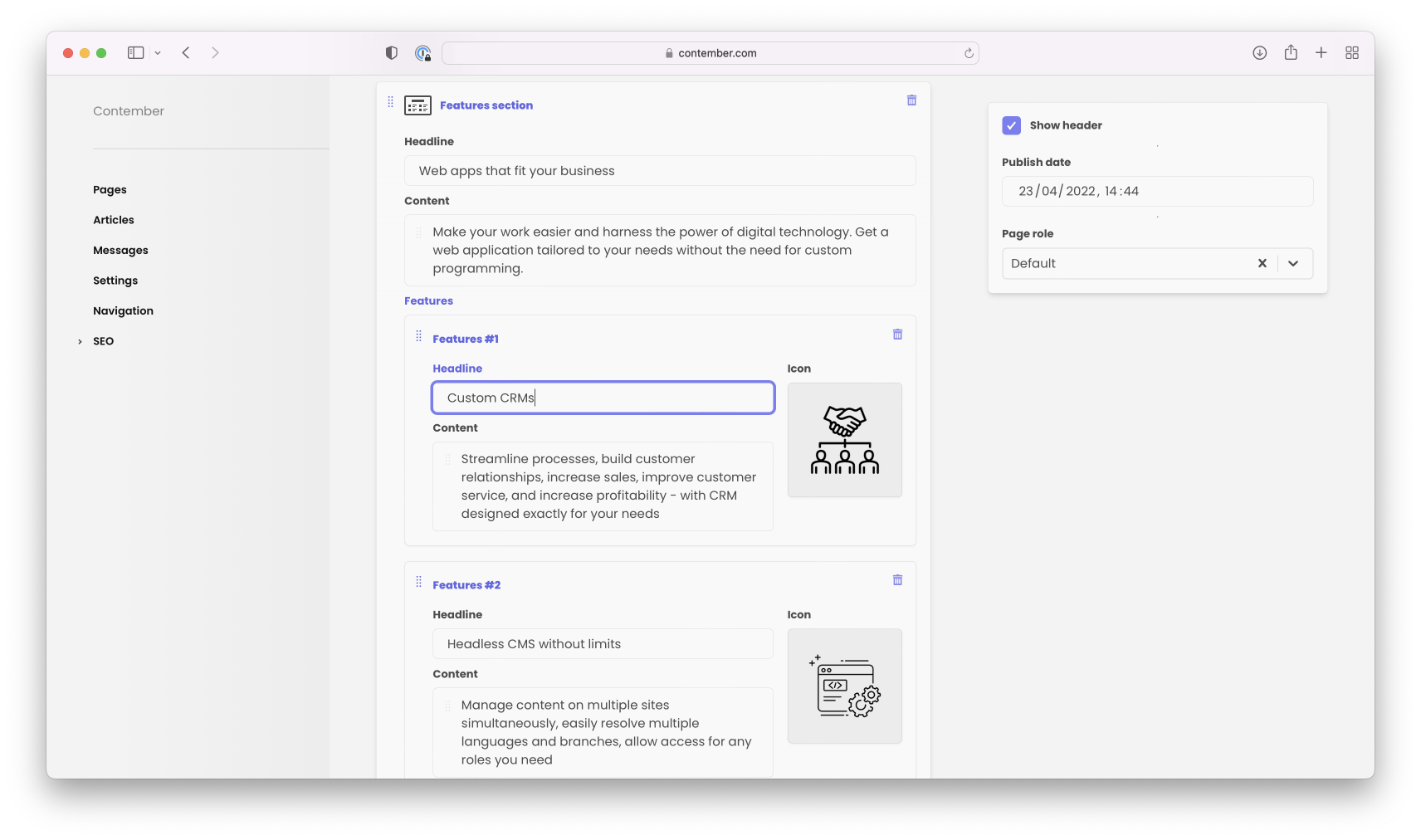Clear the Default page role with the X
The width and height of the screenshot is (1421, 840).
coord(1262,263)
